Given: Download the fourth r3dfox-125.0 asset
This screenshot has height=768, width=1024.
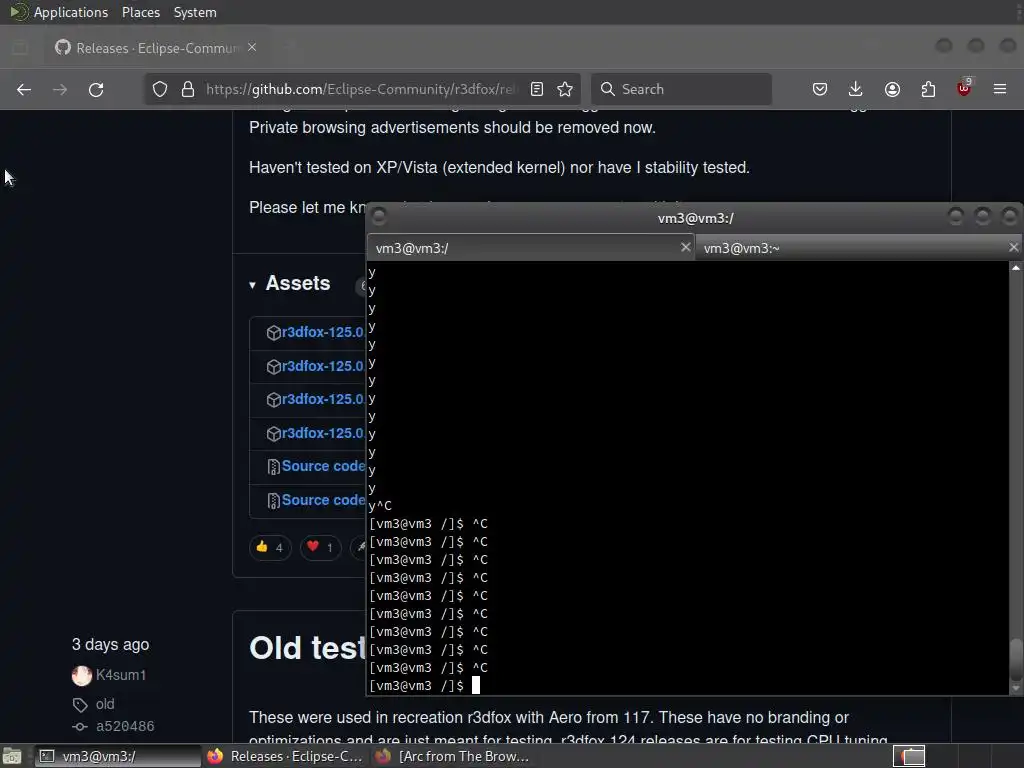Looking at the screenshot, I should coord(323,433).
